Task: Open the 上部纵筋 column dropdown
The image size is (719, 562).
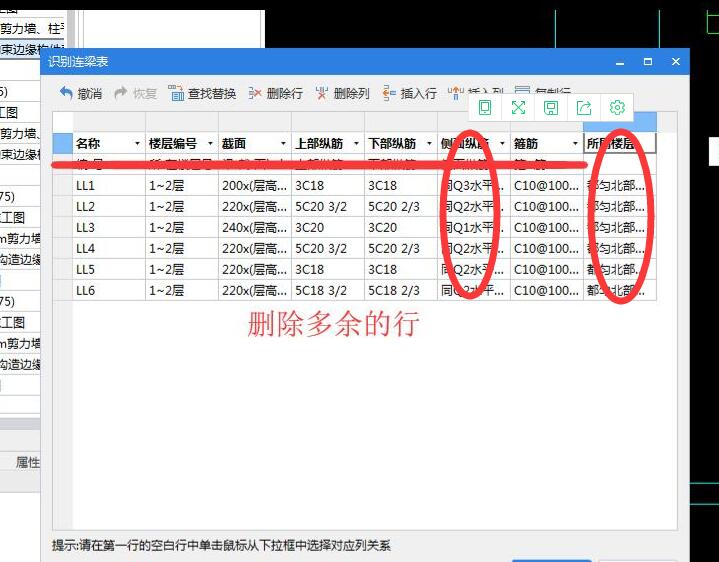Action: pyautogui.click(x=356, y=143)
